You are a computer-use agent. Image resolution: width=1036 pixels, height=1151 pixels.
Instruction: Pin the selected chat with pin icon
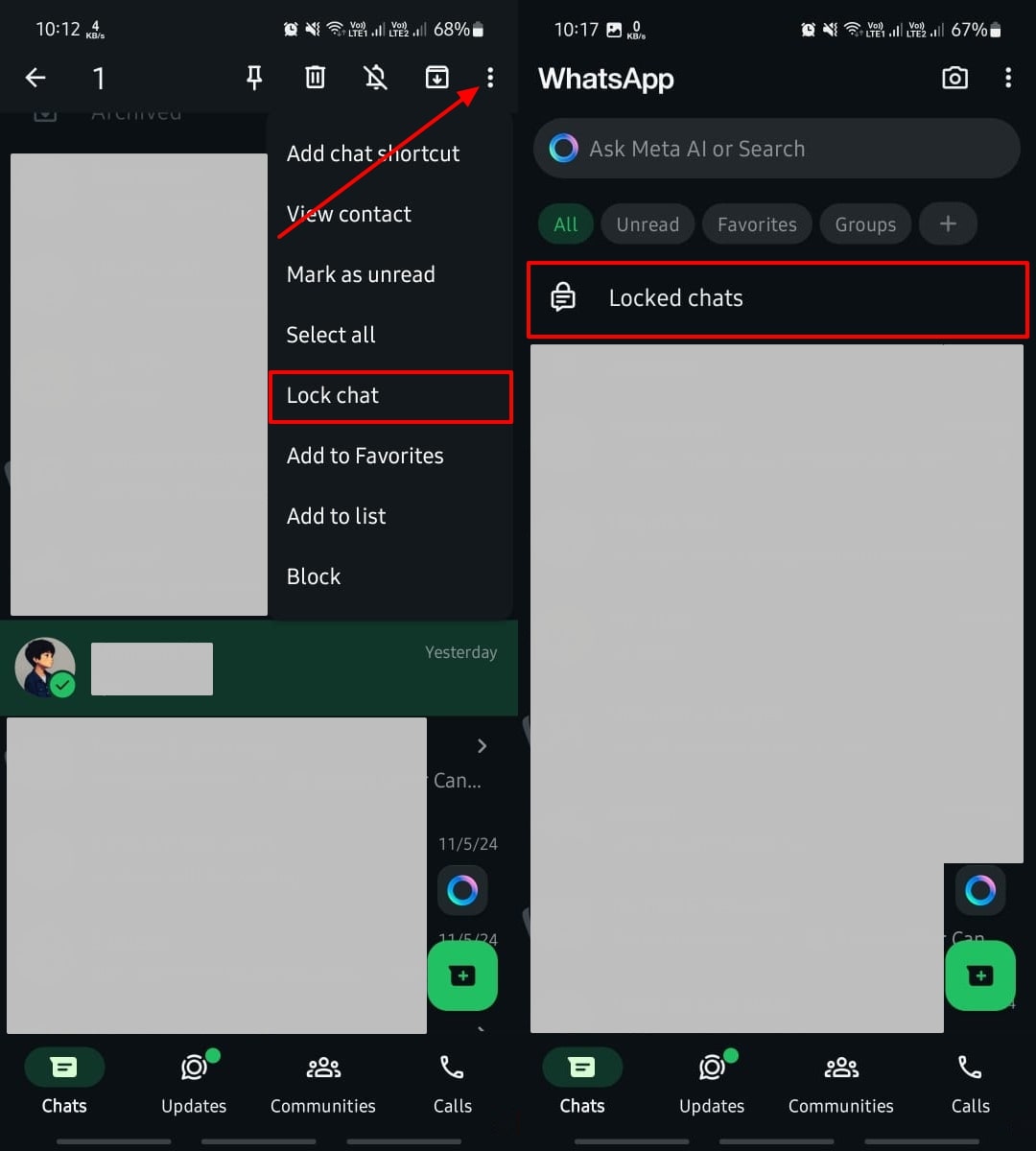[254, 78]
